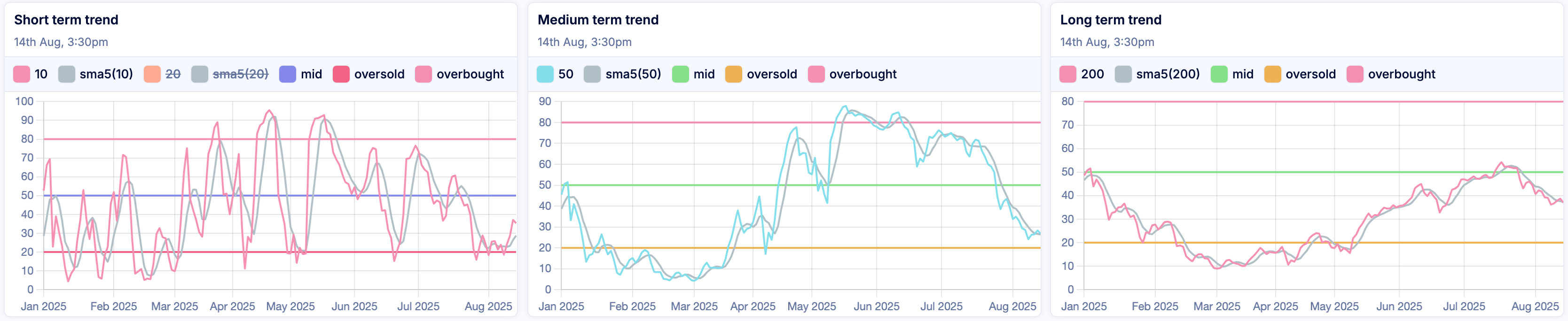The width and height of the screenshot is (1568, 321).
Task: Toggle 'overbought' label in Long term legend
Action: click(1401, 74)
